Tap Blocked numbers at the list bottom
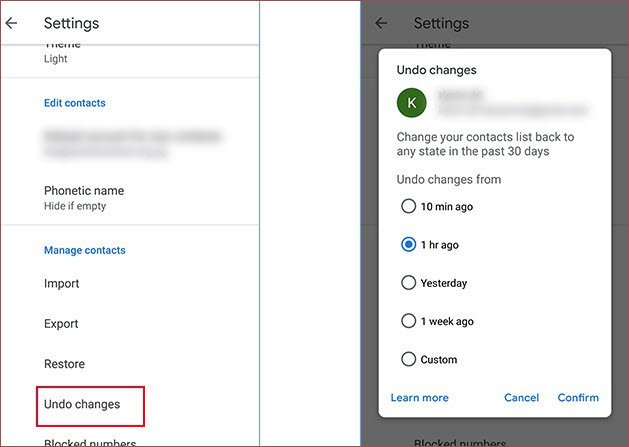Viewport: 629px width, 447px height. pos(90,441)
